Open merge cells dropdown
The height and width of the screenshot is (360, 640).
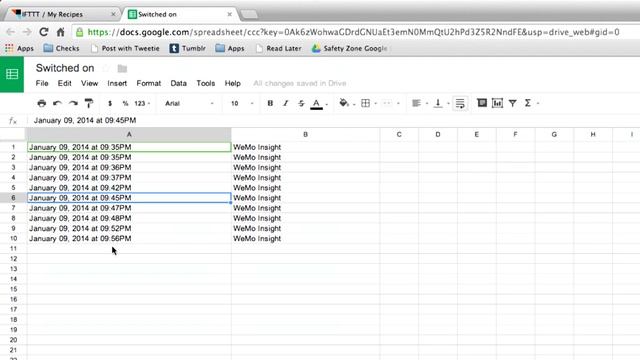point(390,103)
